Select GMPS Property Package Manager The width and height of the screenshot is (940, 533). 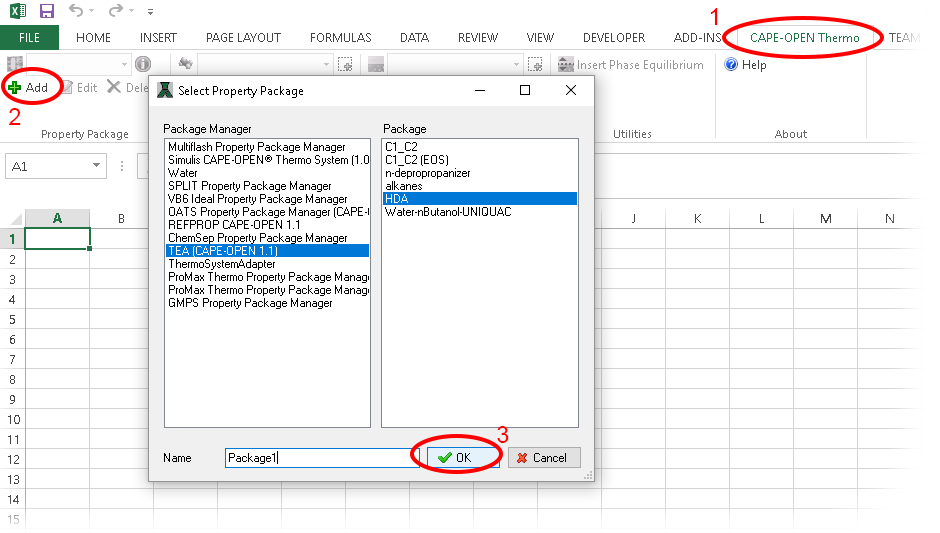[x=267, y=303]
